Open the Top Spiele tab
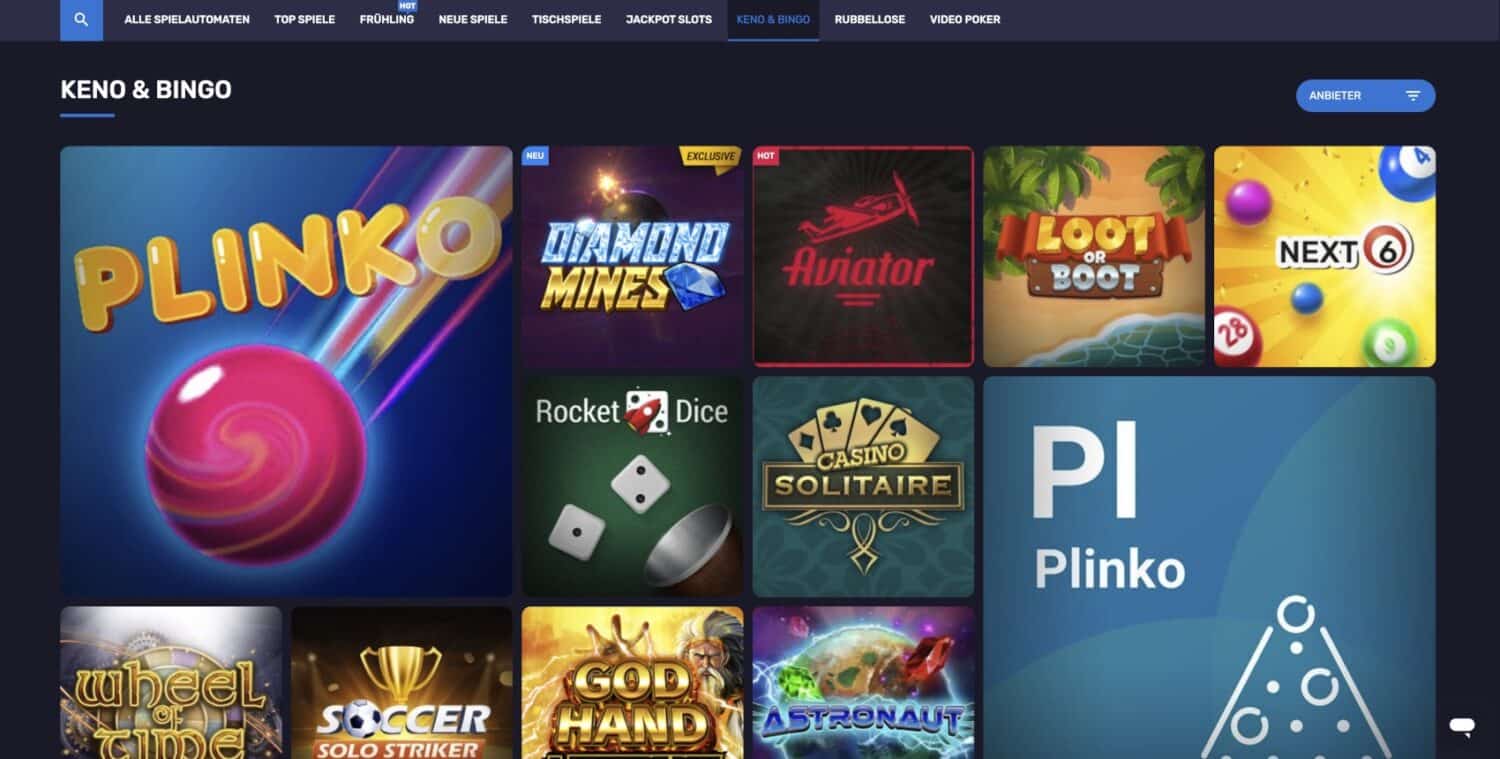1500x759 pixels. click(305, 20)
